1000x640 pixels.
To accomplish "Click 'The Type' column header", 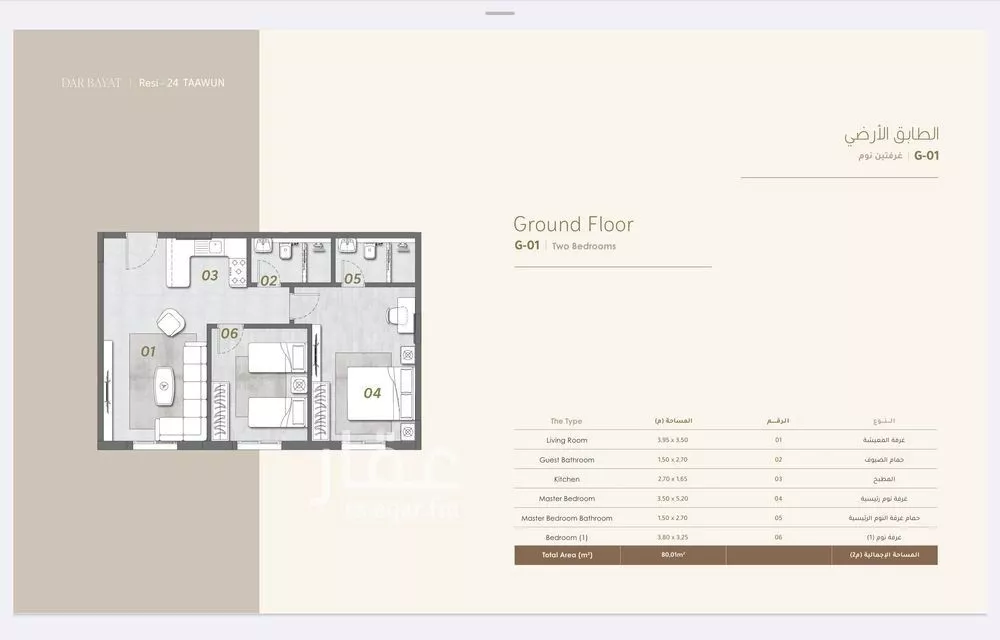I will [x=566, y=421].
